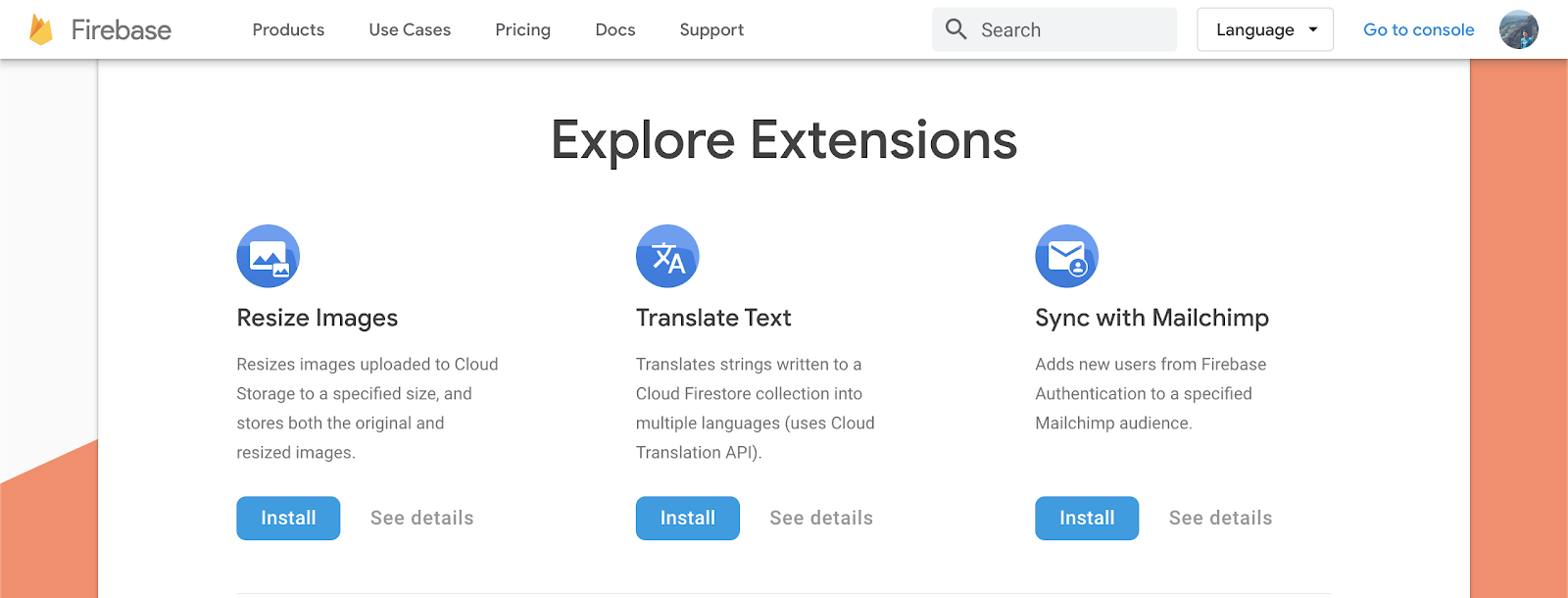This screenshot has height=598, width=1568.
Task: Click the Firebase flame logo icon
Action: pos(41,30)
